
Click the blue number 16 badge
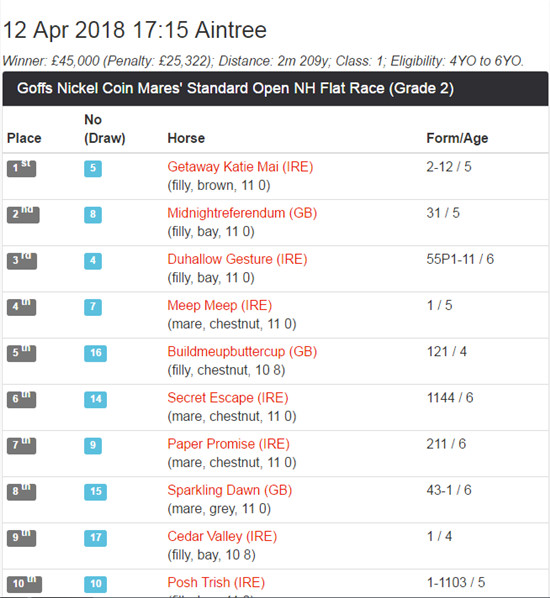[95, 353]
